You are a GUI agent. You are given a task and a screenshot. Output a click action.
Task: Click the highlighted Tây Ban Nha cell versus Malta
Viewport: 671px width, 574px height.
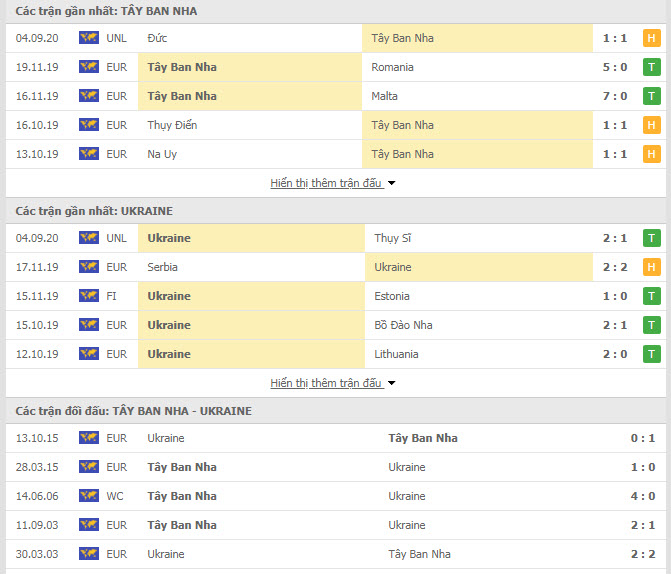coord(250,96)
